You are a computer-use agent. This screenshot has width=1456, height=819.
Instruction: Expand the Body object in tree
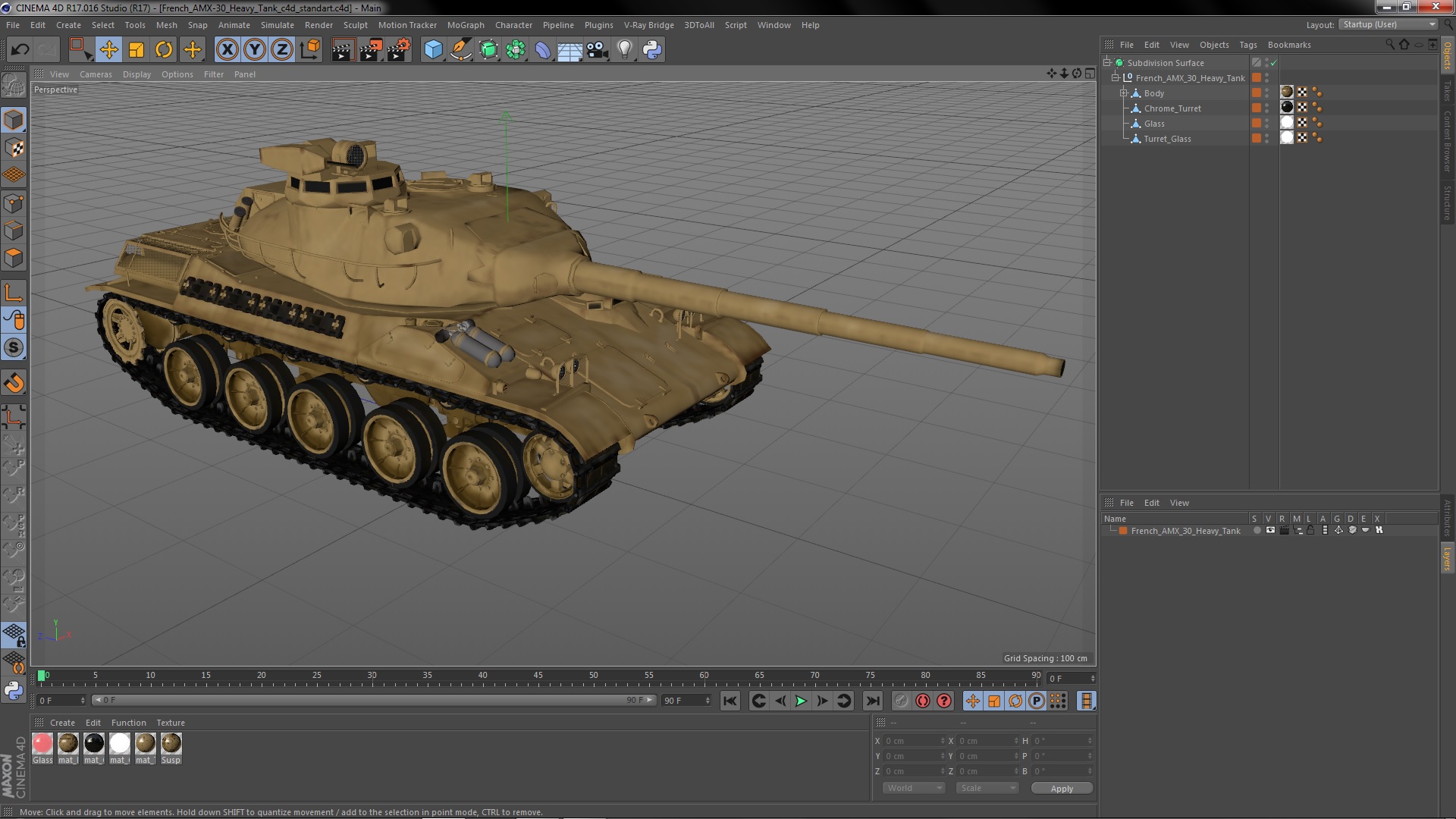1124,93
